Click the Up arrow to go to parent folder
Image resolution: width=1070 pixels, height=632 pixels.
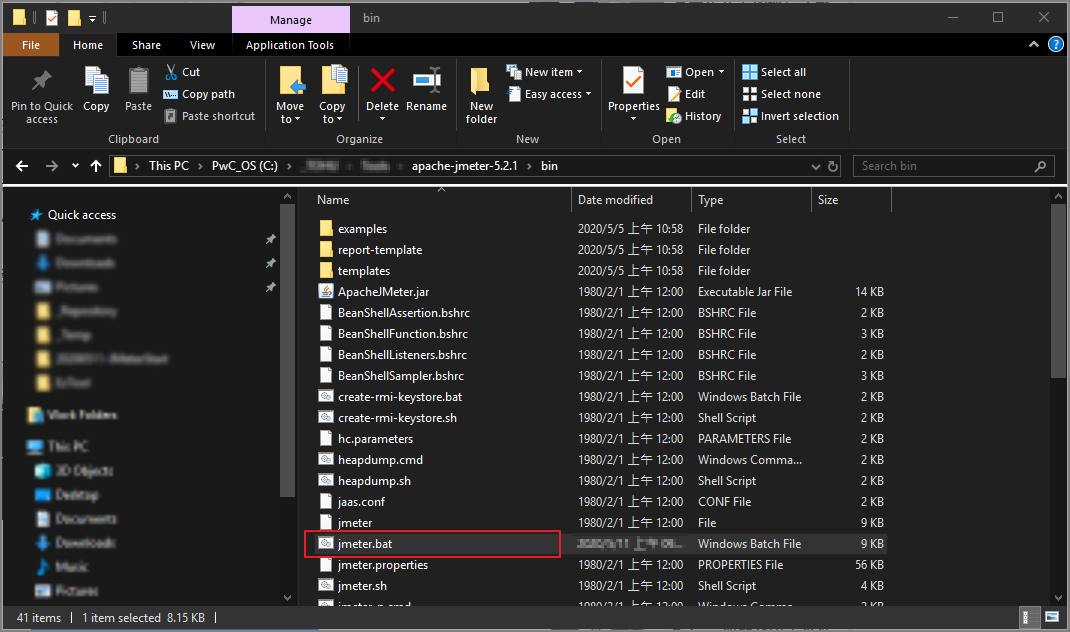coord(96,166)
